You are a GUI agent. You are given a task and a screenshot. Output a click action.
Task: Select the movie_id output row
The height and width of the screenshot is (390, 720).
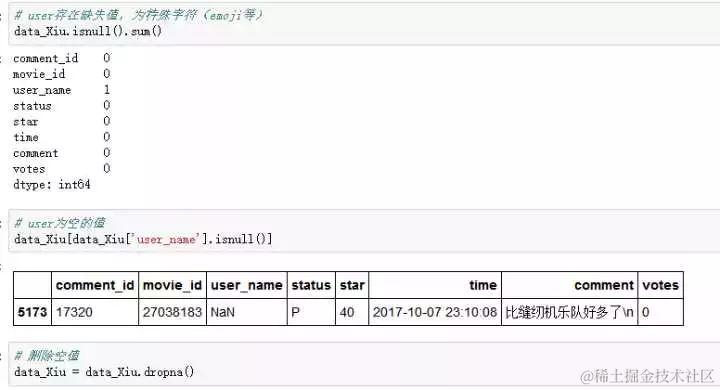(x=62, y=74)
